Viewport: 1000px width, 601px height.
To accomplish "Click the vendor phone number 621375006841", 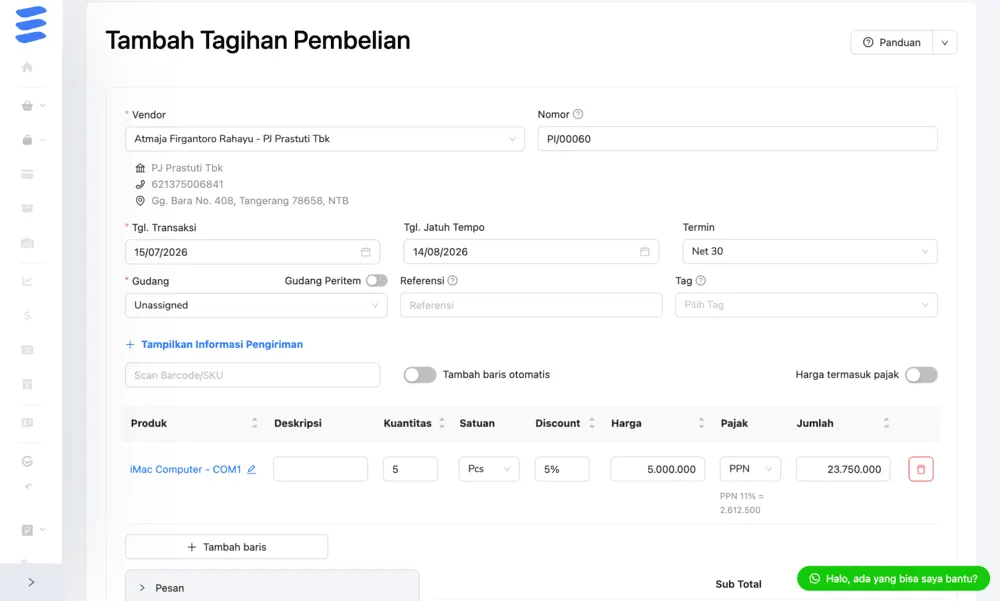I will coord(188,184).
